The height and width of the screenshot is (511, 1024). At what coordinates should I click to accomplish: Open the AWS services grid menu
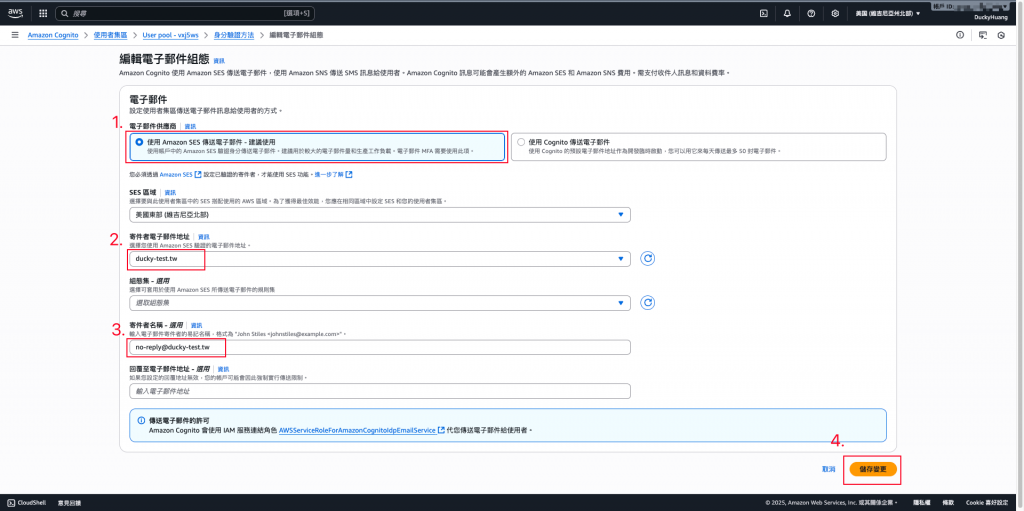pyautogui.click(x=43, y=13)
